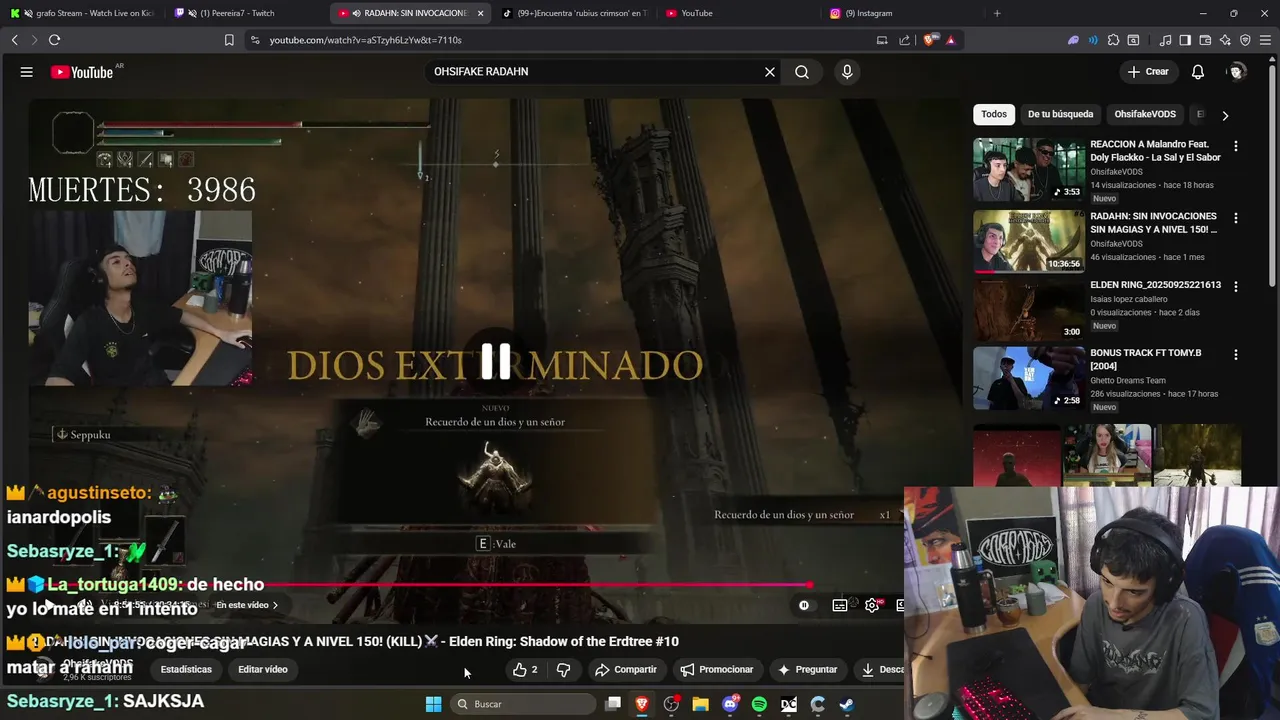The height and width of the screenshot is (720, 1280).
Task: Open menu for REACCION A Malandro video
Action: point(1236,146)
